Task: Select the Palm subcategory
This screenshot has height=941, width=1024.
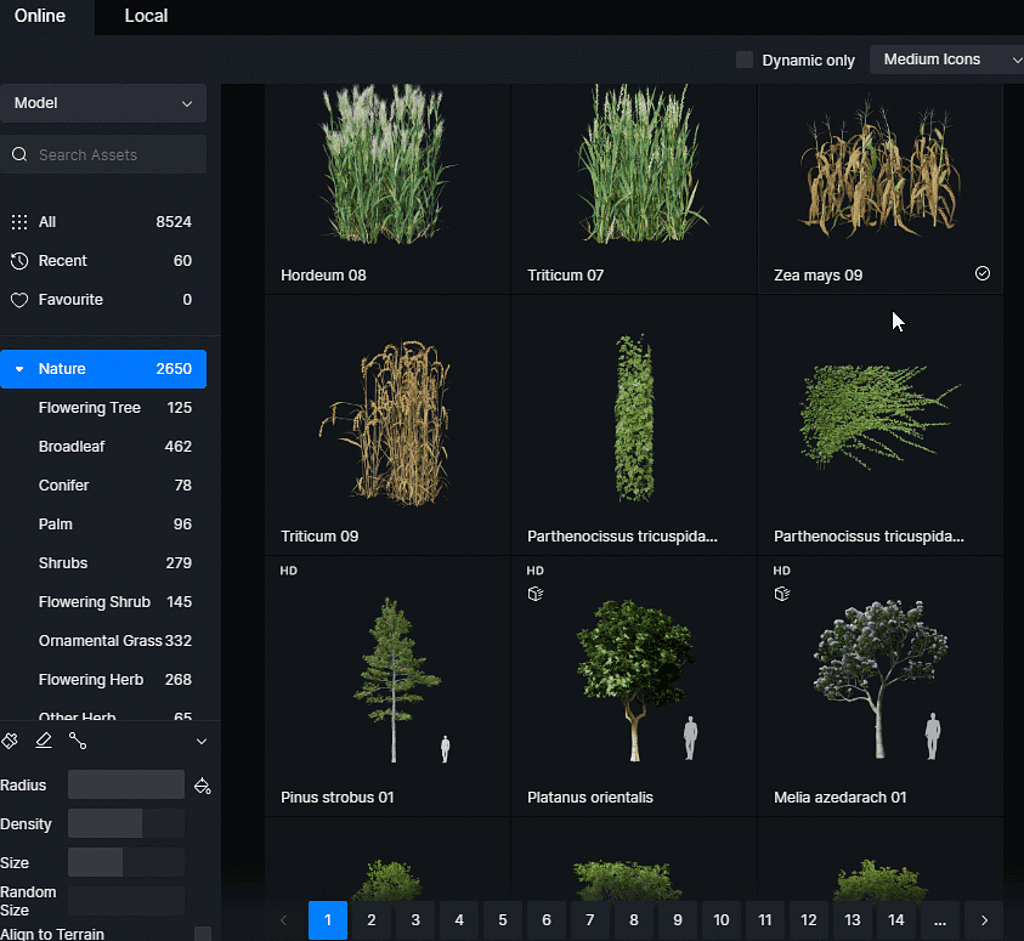Action: 103,524
